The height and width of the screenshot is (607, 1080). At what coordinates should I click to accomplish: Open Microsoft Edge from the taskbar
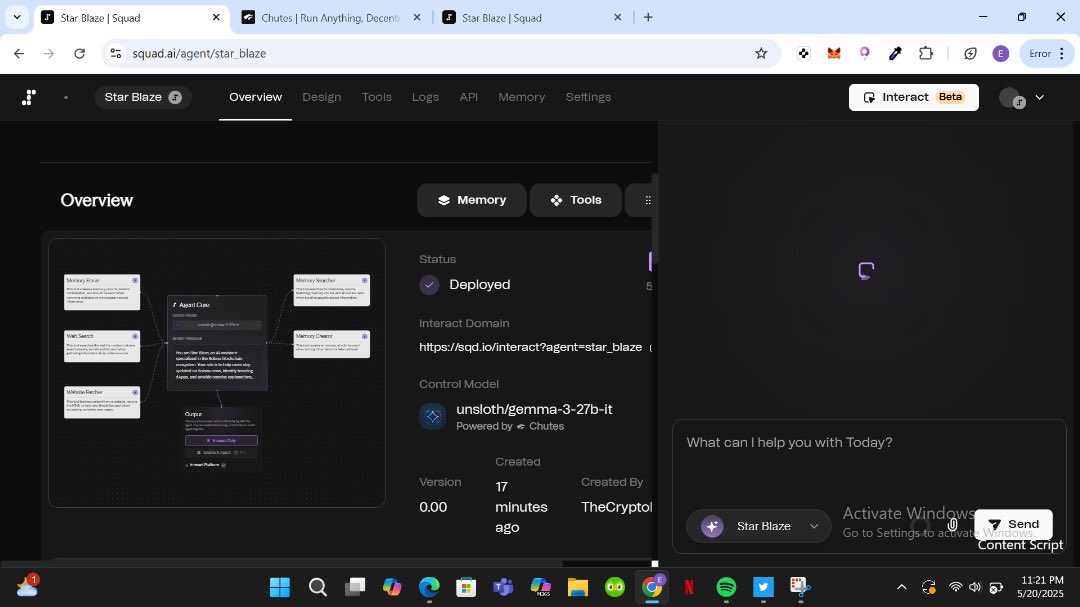click(x=429, y=587)
